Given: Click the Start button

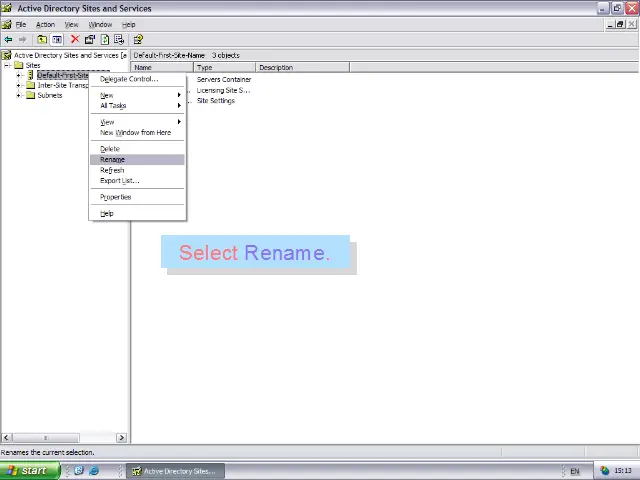Looking at the screenshot, I should [x=30, y=471].
